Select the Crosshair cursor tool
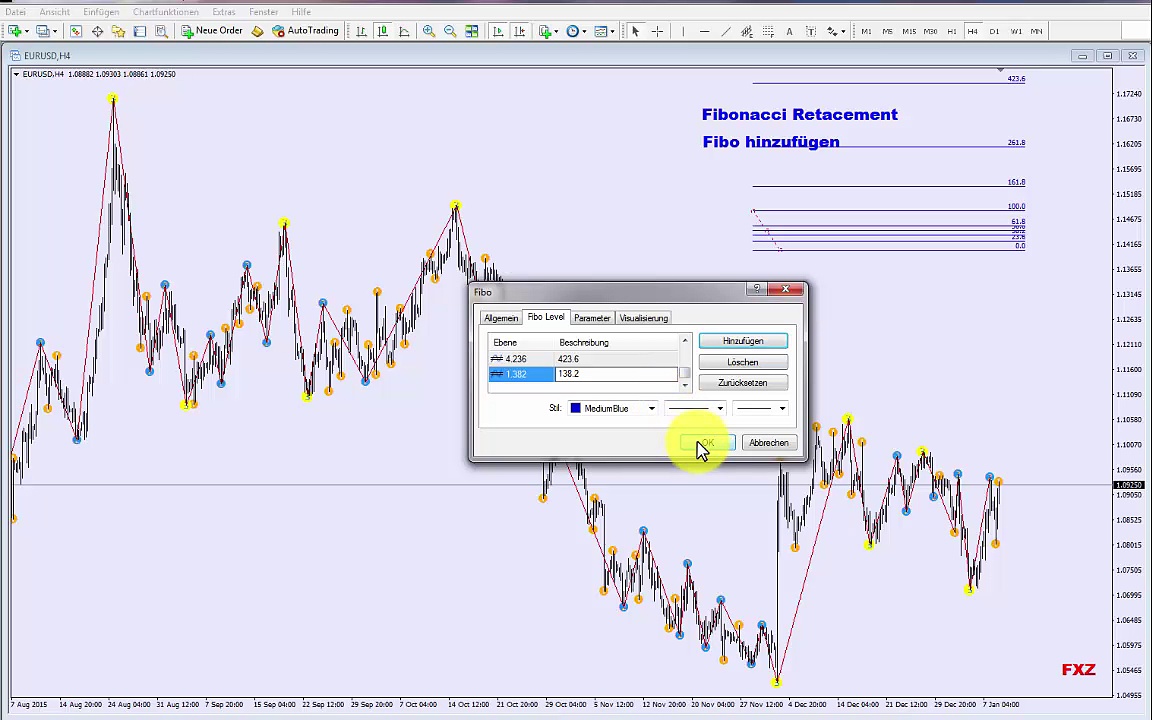Viewport: 1152px width, 720px height. (x=657, y=31)
